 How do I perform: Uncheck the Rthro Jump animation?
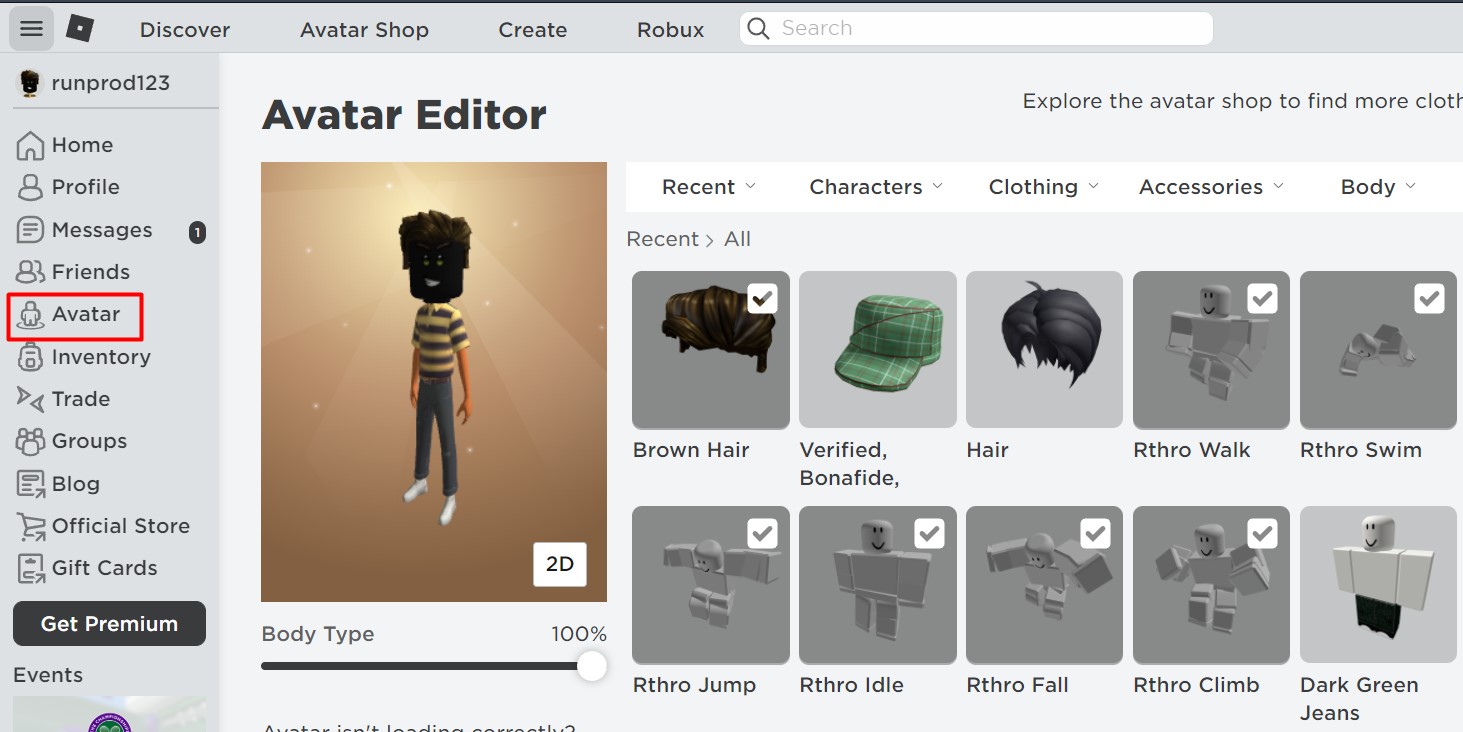pos(762,533)
